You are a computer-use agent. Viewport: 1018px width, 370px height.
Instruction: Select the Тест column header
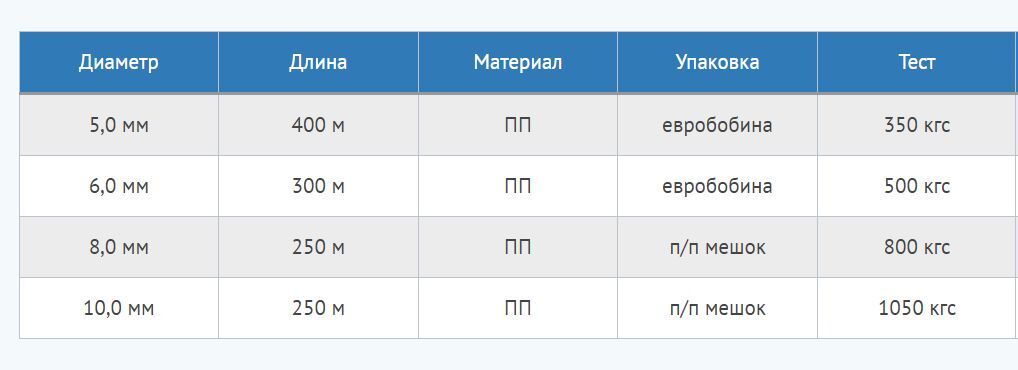tap(917, 62)
